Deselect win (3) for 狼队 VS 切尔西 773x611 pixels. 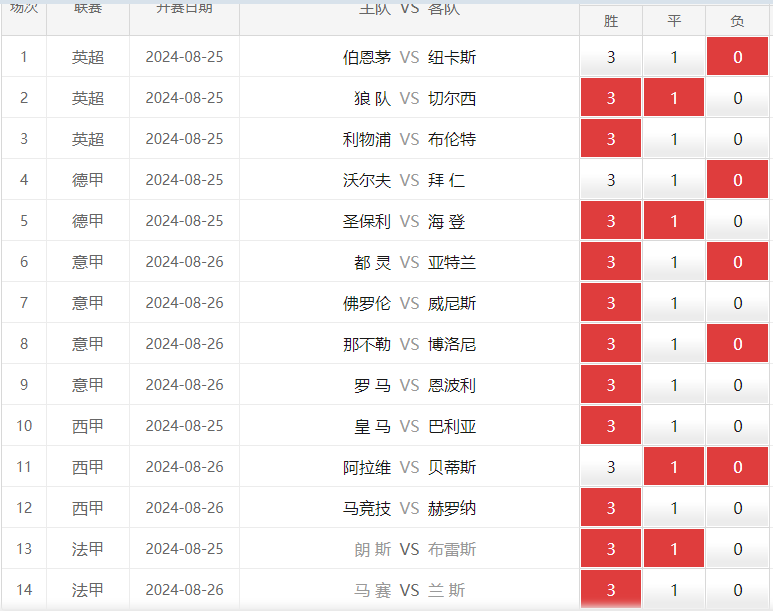point(611,98)
